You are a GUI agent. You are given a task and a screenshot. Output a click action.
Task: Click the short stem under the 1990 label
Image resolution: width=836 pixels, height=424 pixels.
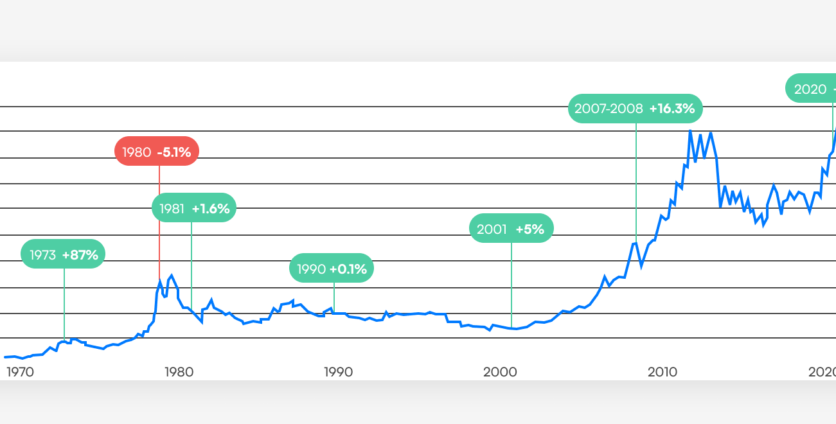click(x=334, y=294)
